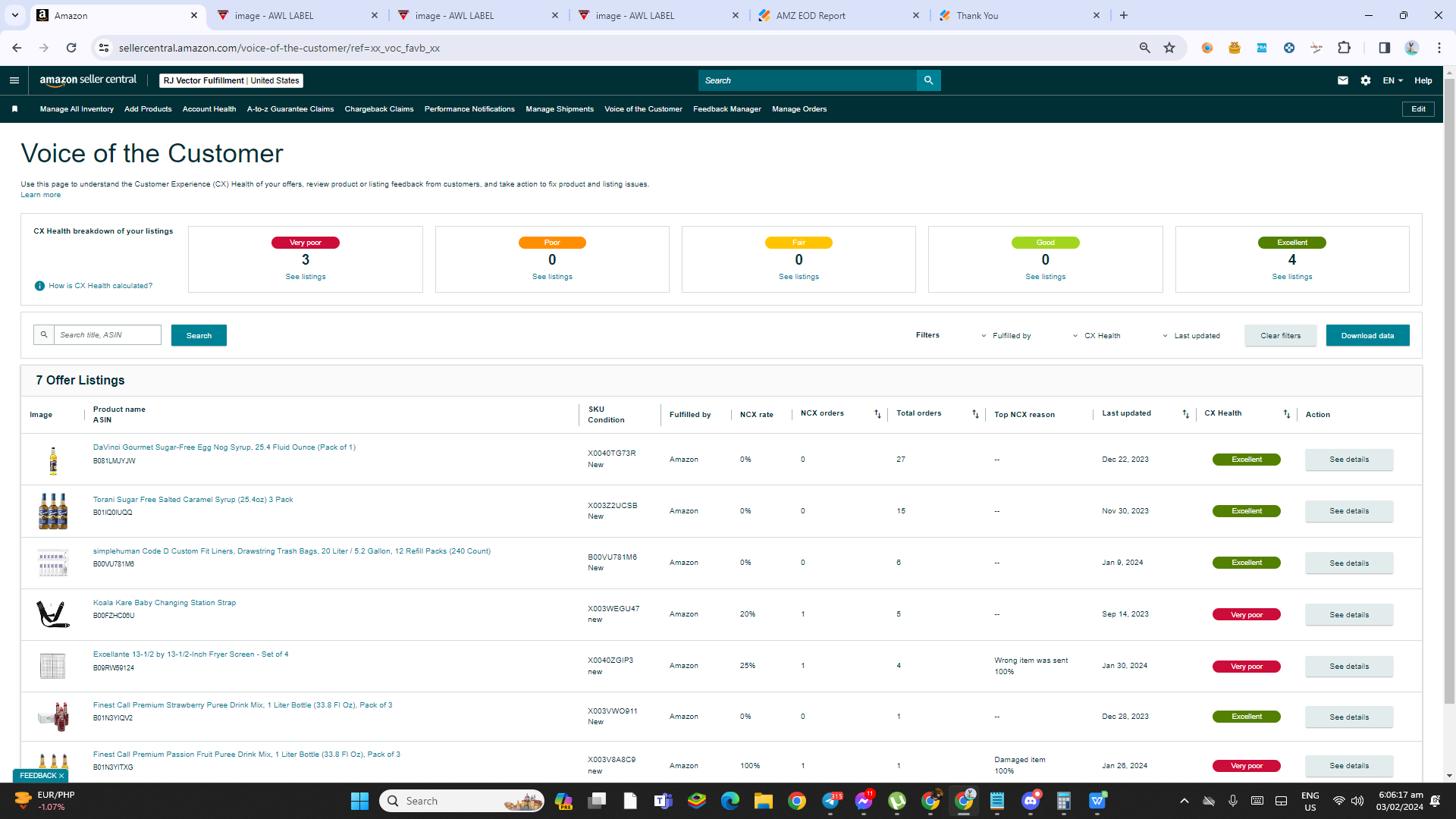
Task: Open the Chrome tab search dropdown arrow
Action: tap(14, 15)
